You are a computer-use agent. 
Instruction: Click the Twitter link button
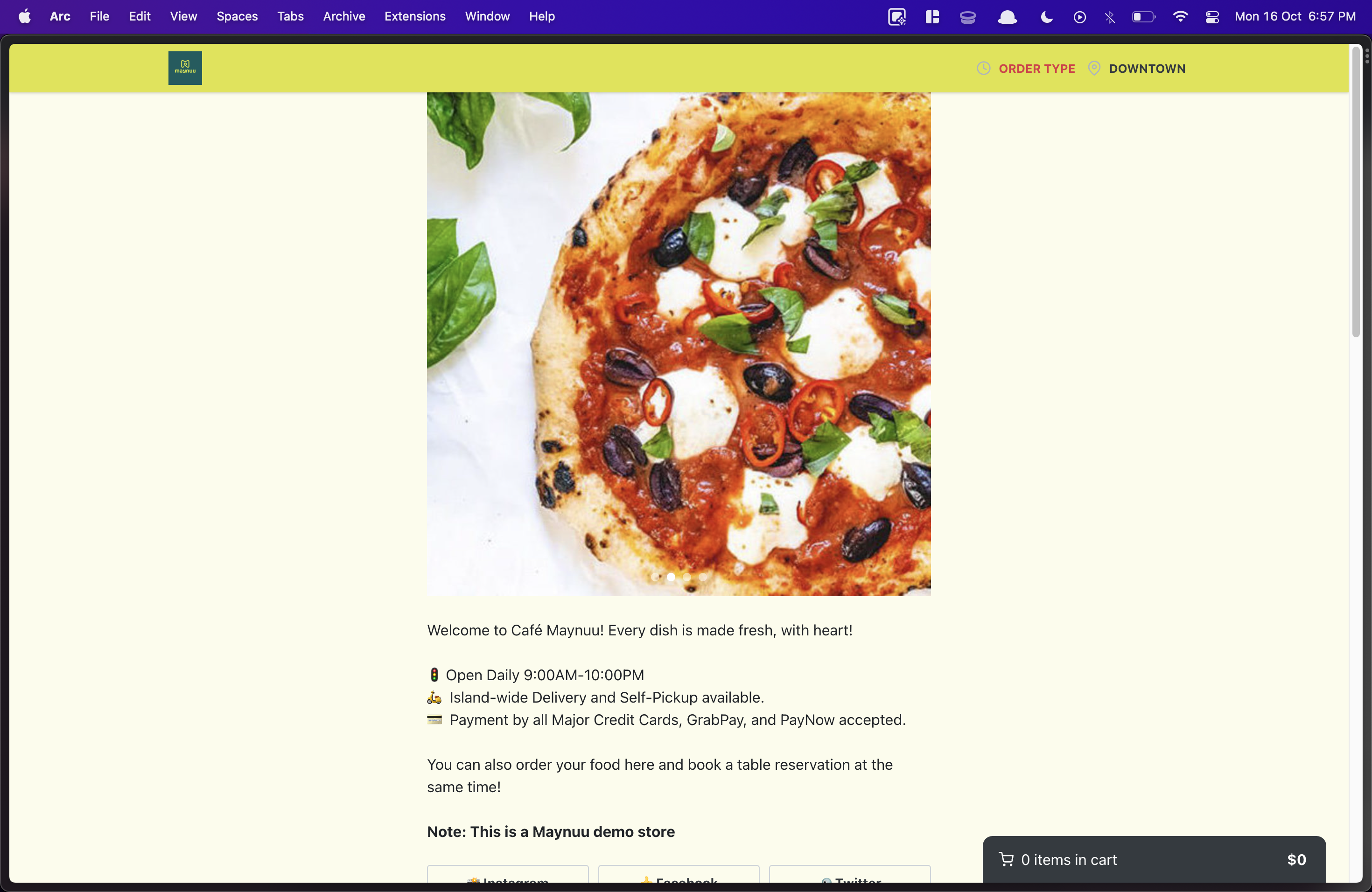(850, 873)
